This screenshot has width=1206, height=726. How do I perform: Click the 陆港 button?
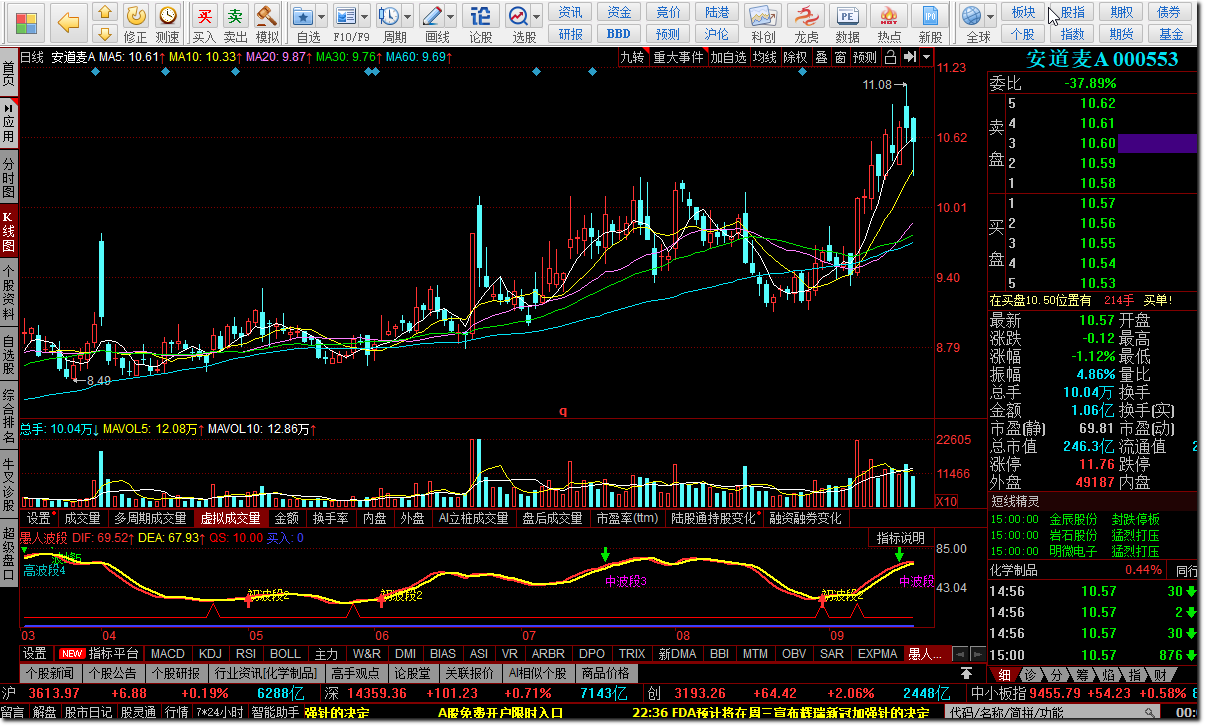click(717, 12)
